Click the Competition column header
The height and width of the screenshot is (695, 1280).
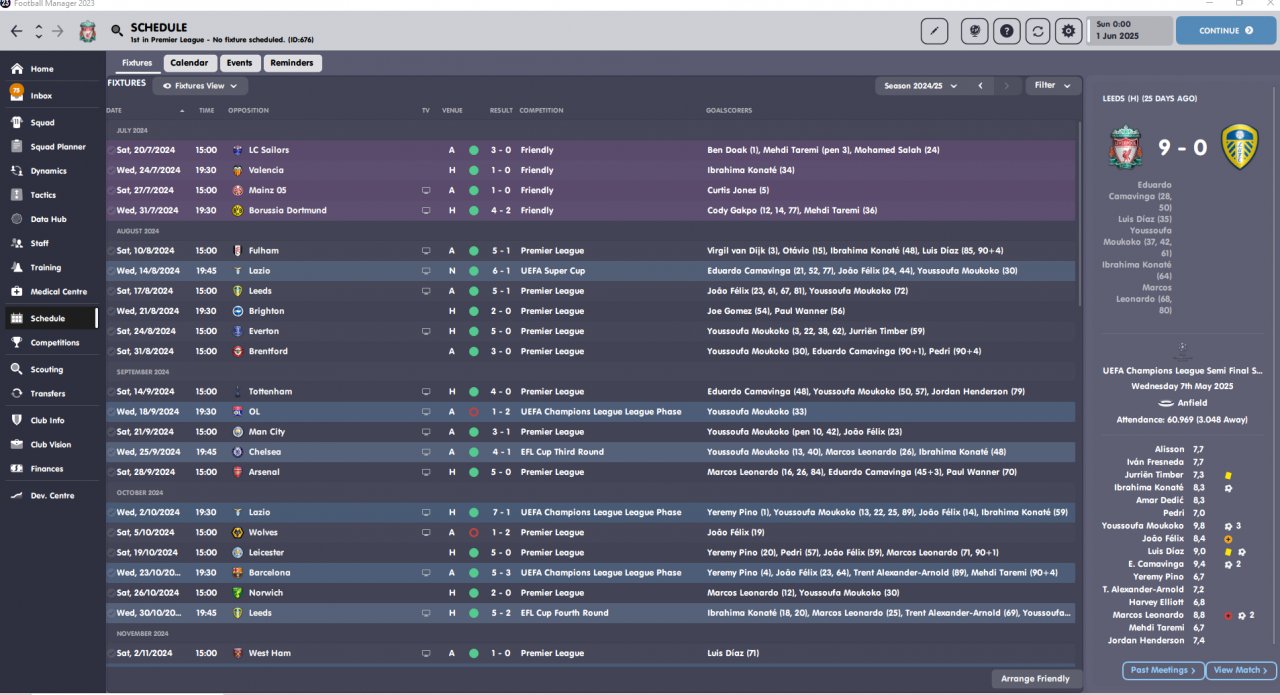[541, 110]
